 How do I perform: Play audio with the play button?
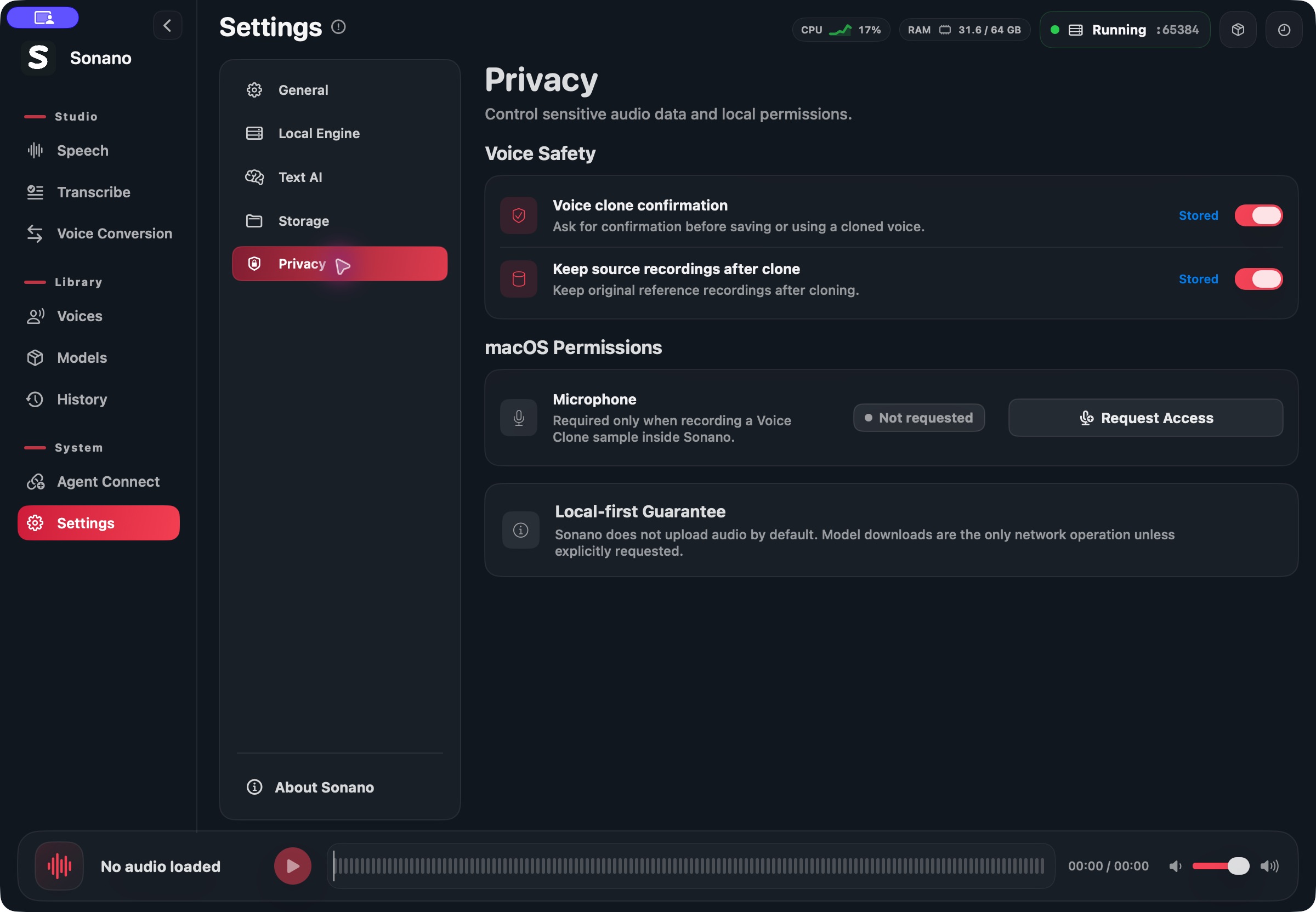pyautogui.click(x=292, y=866)
